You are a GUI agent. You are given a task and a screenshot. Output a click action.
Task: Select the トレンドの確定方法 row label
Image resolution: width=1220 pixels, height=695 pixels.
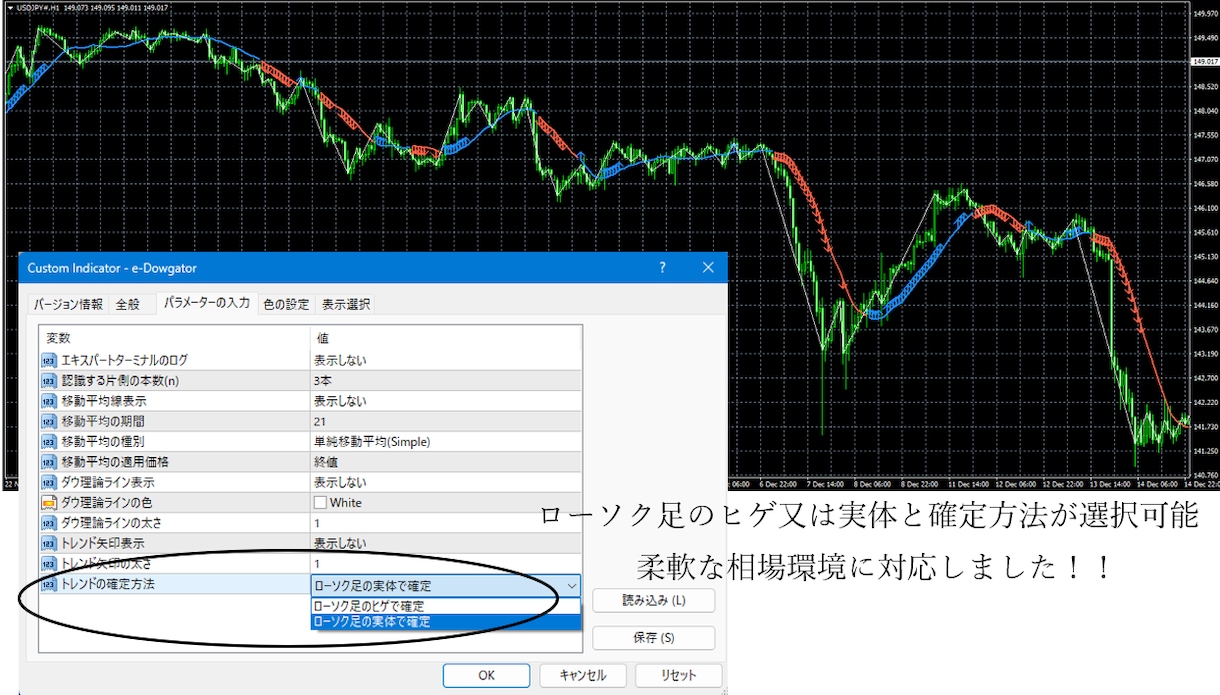click(108, 584)
